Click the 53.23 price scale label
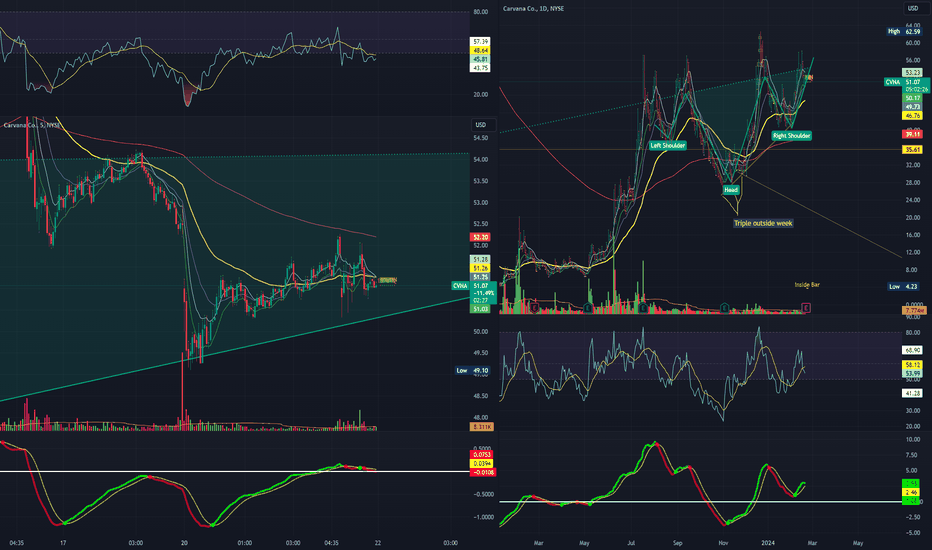932x550 pixels. 912,73
